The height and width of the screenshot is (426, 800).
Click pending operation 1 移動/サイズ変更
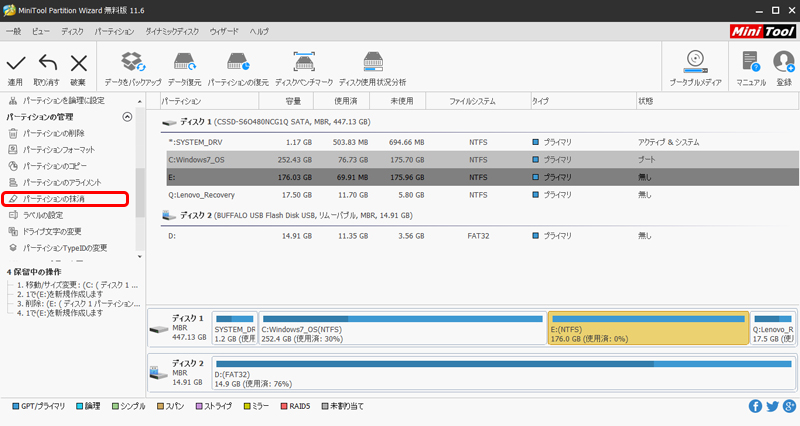coord(77,285)
